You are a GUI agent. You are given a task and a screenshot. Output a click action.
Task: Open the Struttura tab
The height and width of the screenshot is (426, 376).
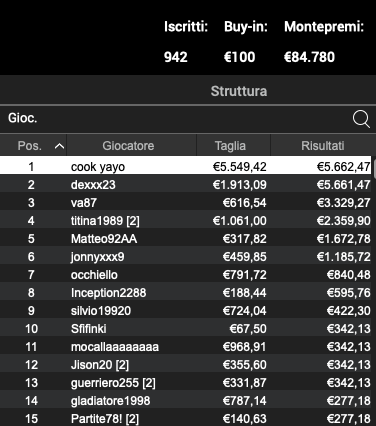pyautogui.click(x=239, y=91)
